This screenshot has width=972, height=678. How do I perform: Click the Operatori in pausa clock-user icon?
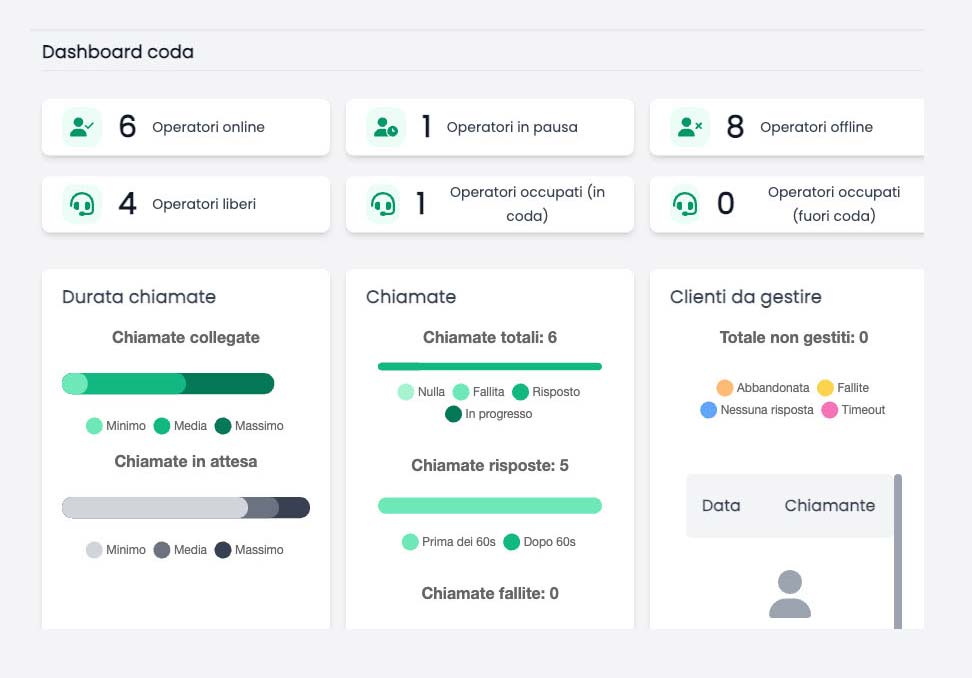point(386,127)
